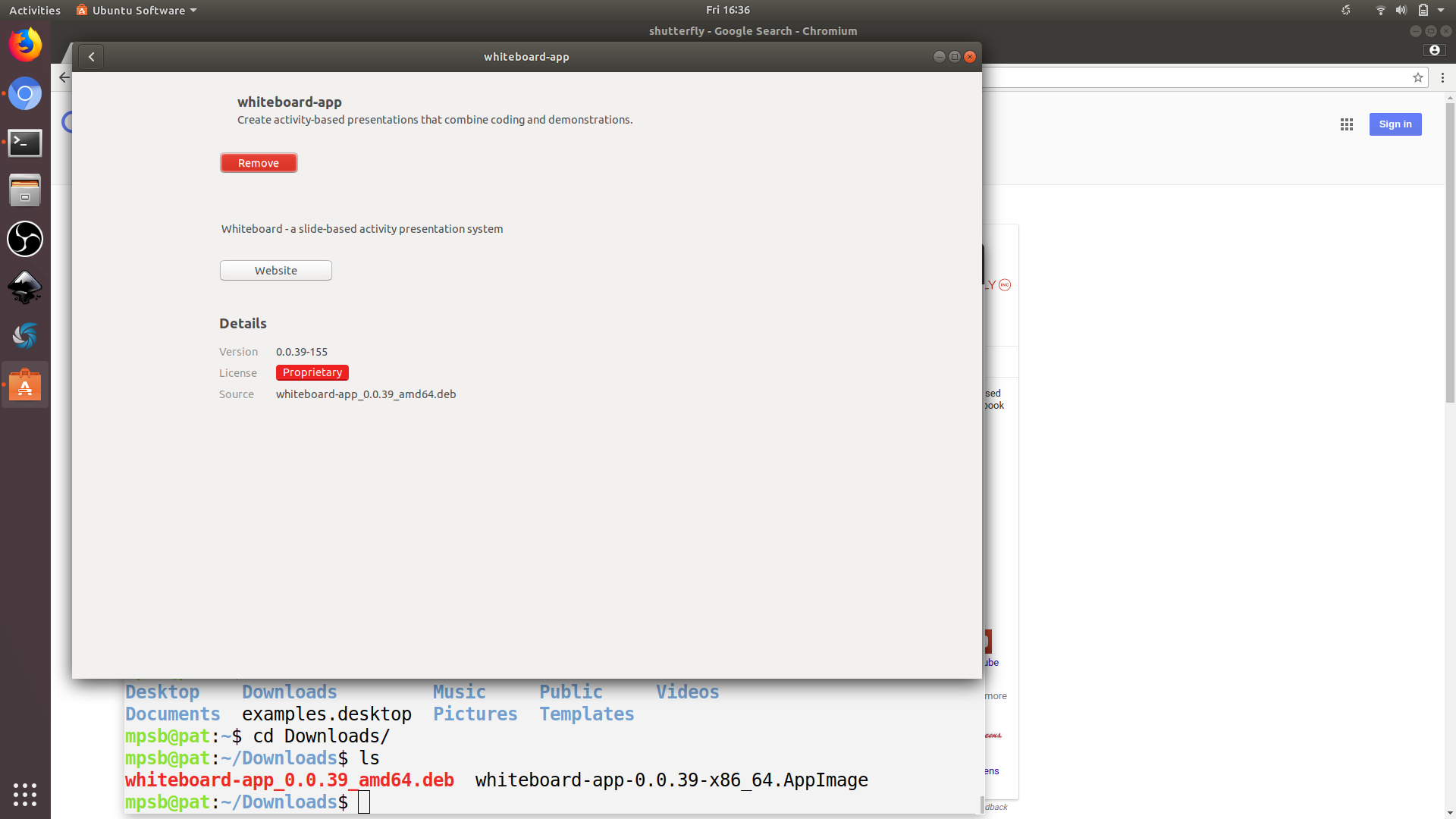Click the Source filename in Details
The width and height of the screenshot is (1456, 819).
(x=366, y=394)
